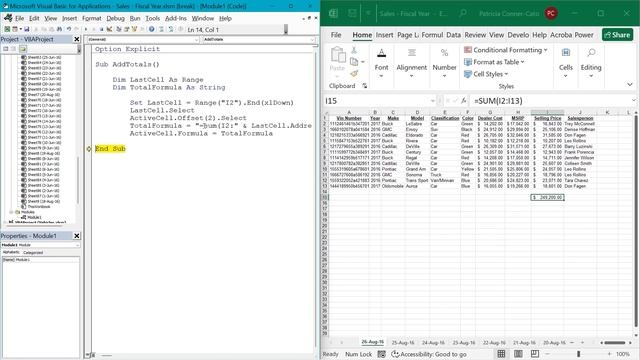The height and width of the screenshot is (360, 640).
Task: Click Excel Name Box showing I15
Action: 380,101
